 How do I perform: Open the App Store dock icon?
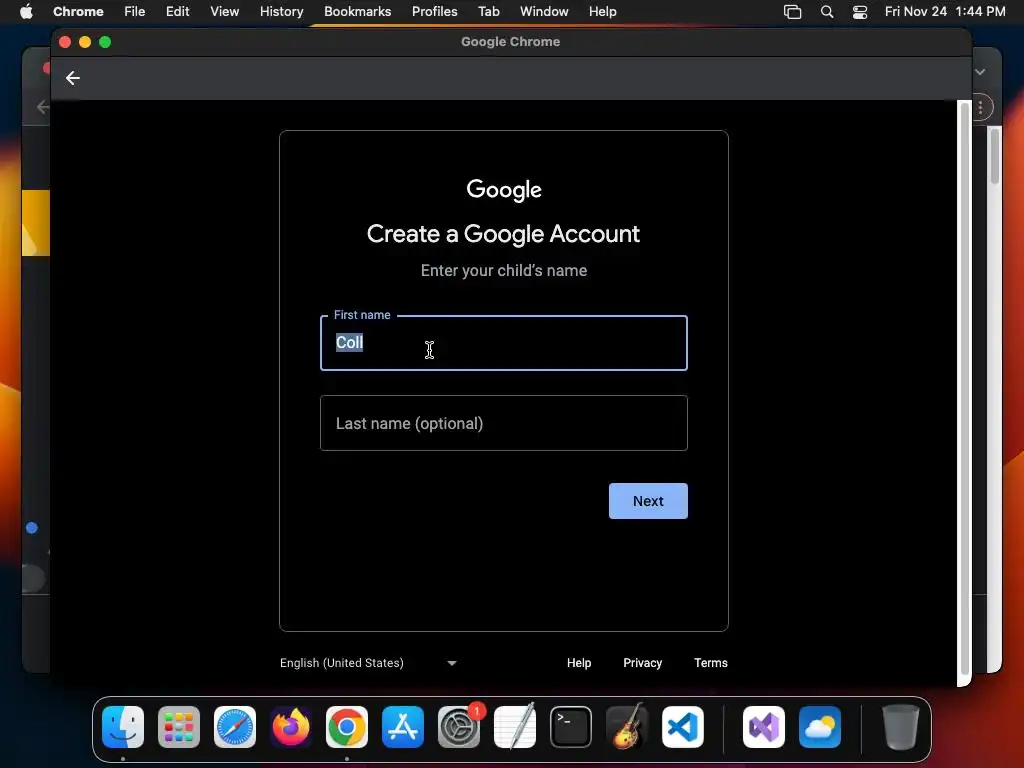tap(403, 727)
